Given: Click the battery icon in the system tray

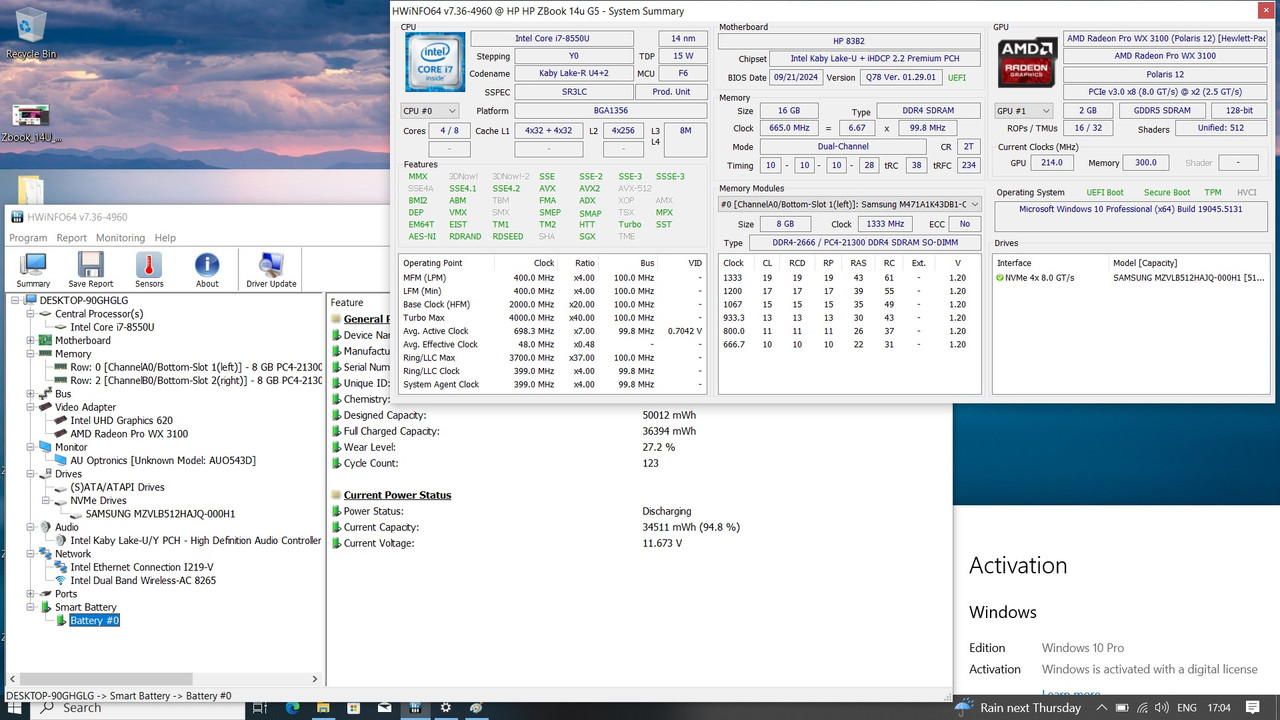Looking at the screenshot, I should pyautogui.click(x=1122, y=707).
